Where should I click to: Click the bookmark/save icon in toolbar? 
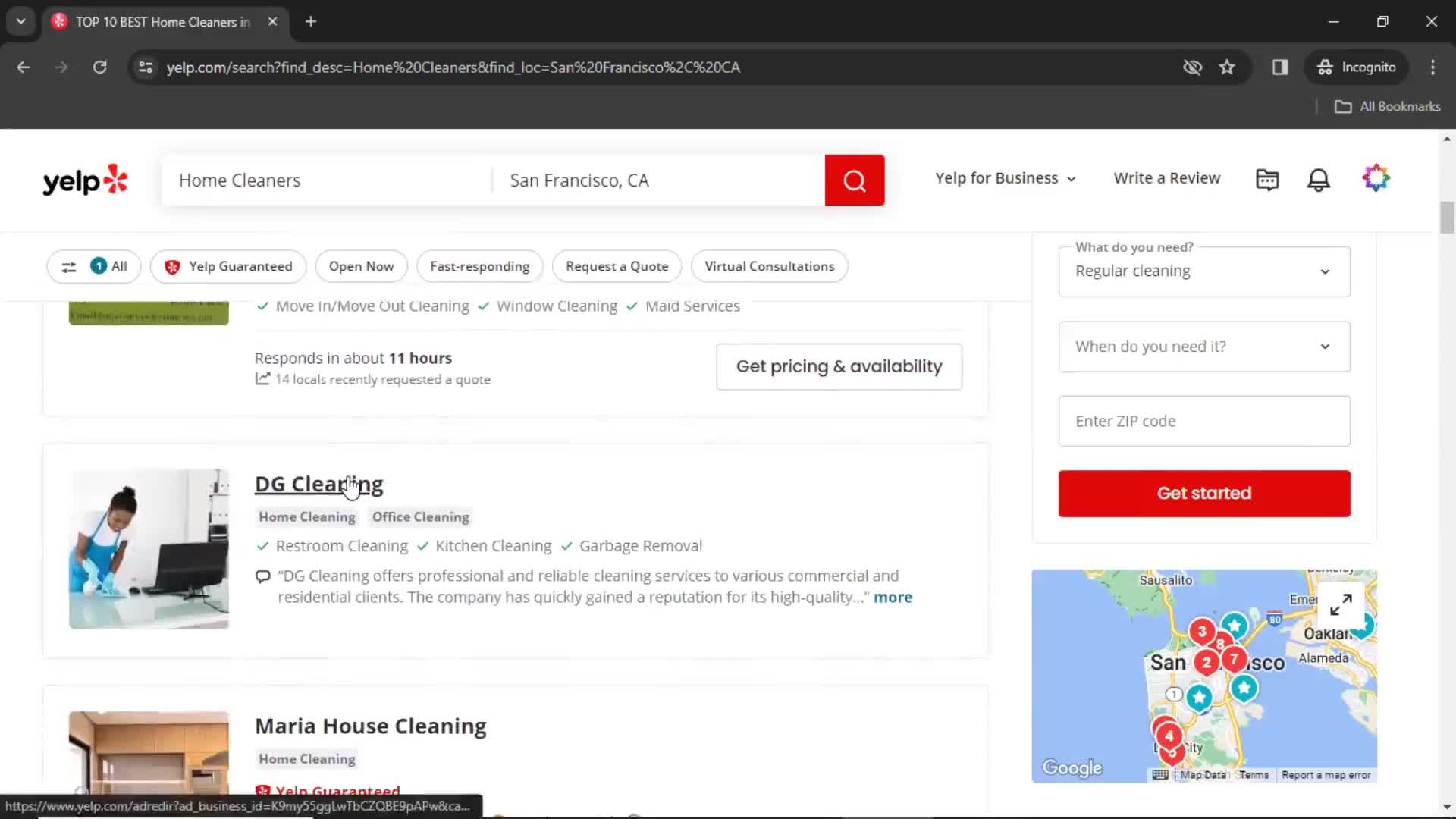pyautogui.click(x=1228, y=67)
